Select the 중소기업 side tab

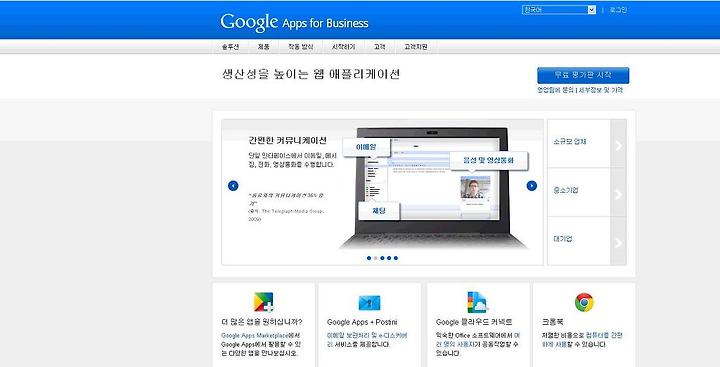pyautogui.click(x=587, y=192)
